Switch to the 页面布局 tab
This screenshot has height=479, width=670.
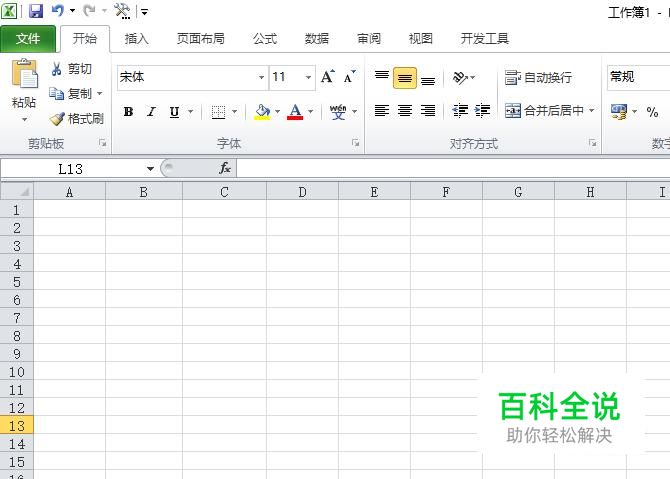click(x=200, y=39)
